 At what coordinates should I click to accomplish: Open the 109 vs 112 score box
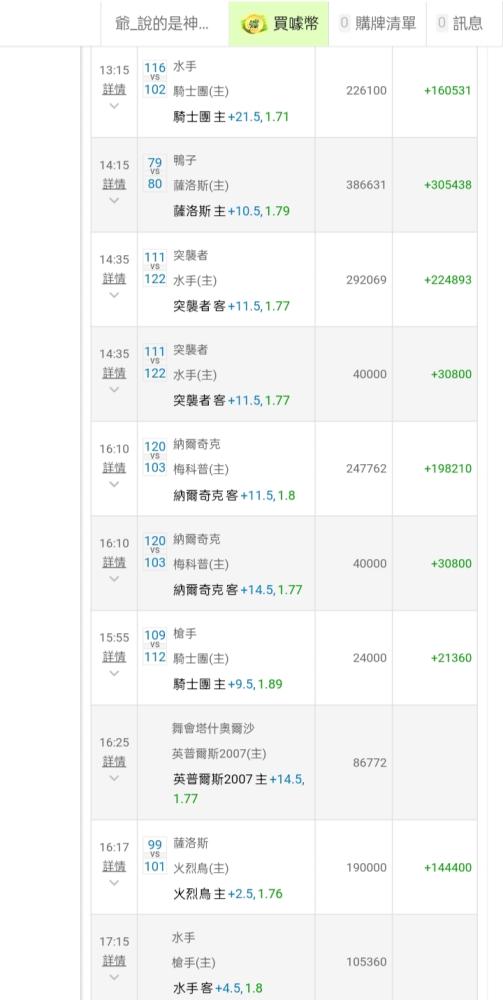155,646
